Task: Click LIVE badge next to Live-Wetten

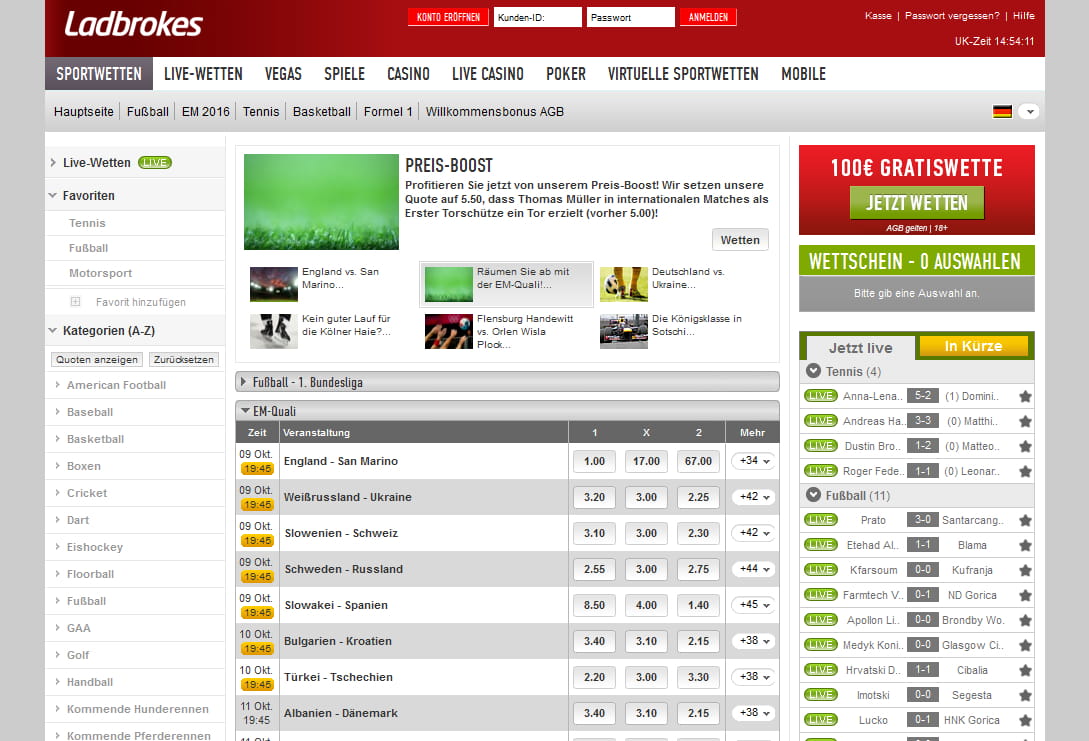Action: [154, 163]
